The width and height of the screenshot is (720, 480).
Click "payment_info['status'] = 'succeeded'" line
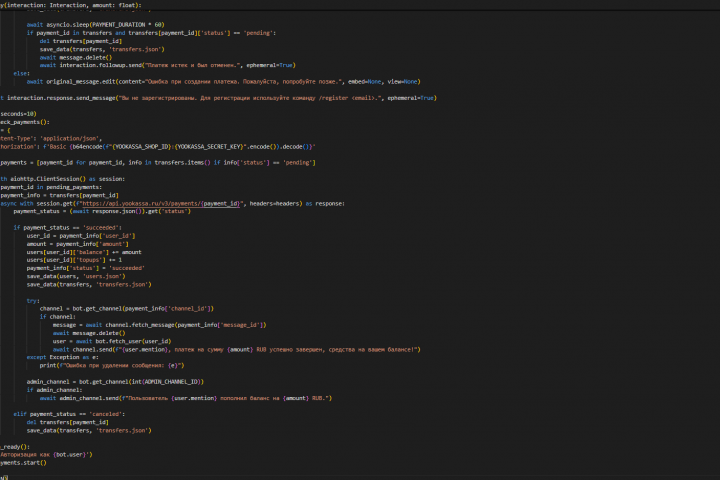click(85, 268)
